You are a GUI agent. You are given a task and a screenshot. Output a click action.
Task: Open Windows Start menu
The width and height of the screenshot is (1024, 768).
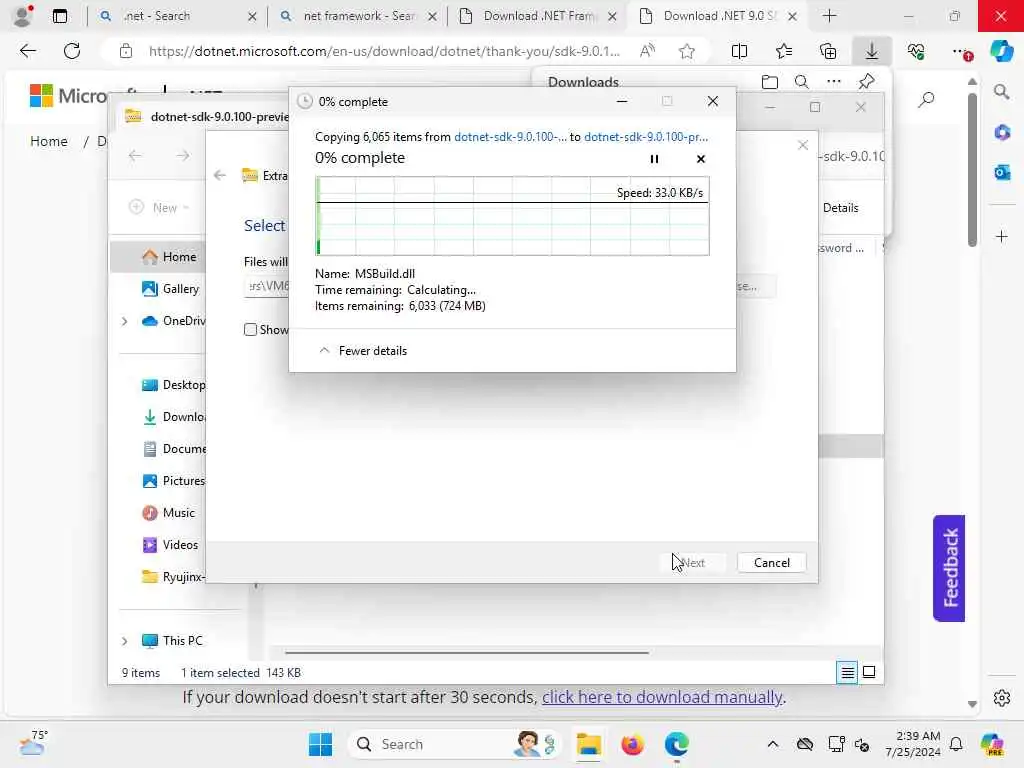coord(320,744)
